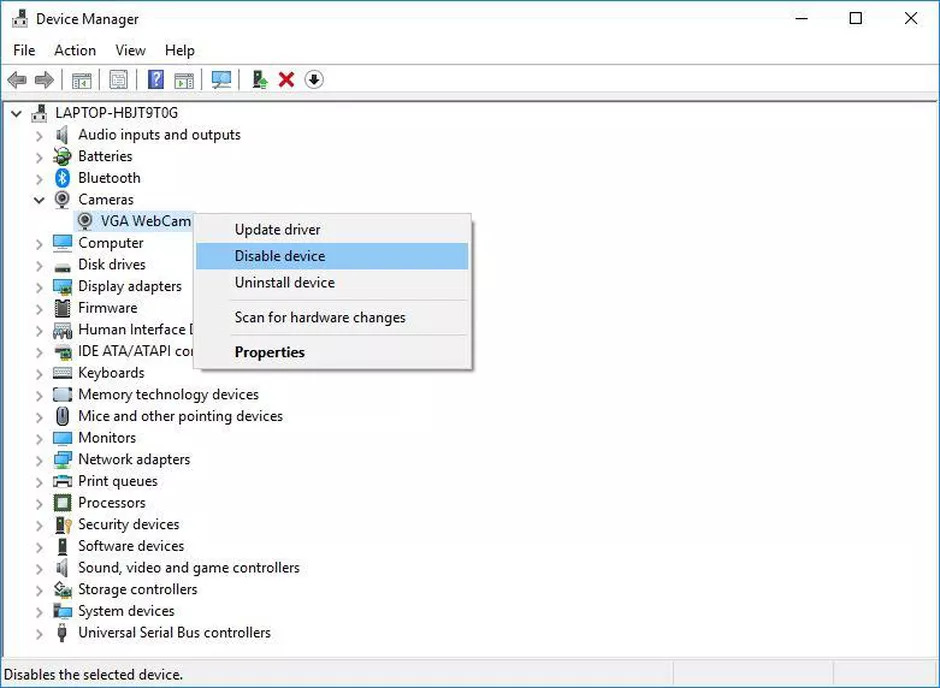Click the Show/Hide Console Tree toolbar icon
The image size is (940, 688).
[x=82, y=80]
